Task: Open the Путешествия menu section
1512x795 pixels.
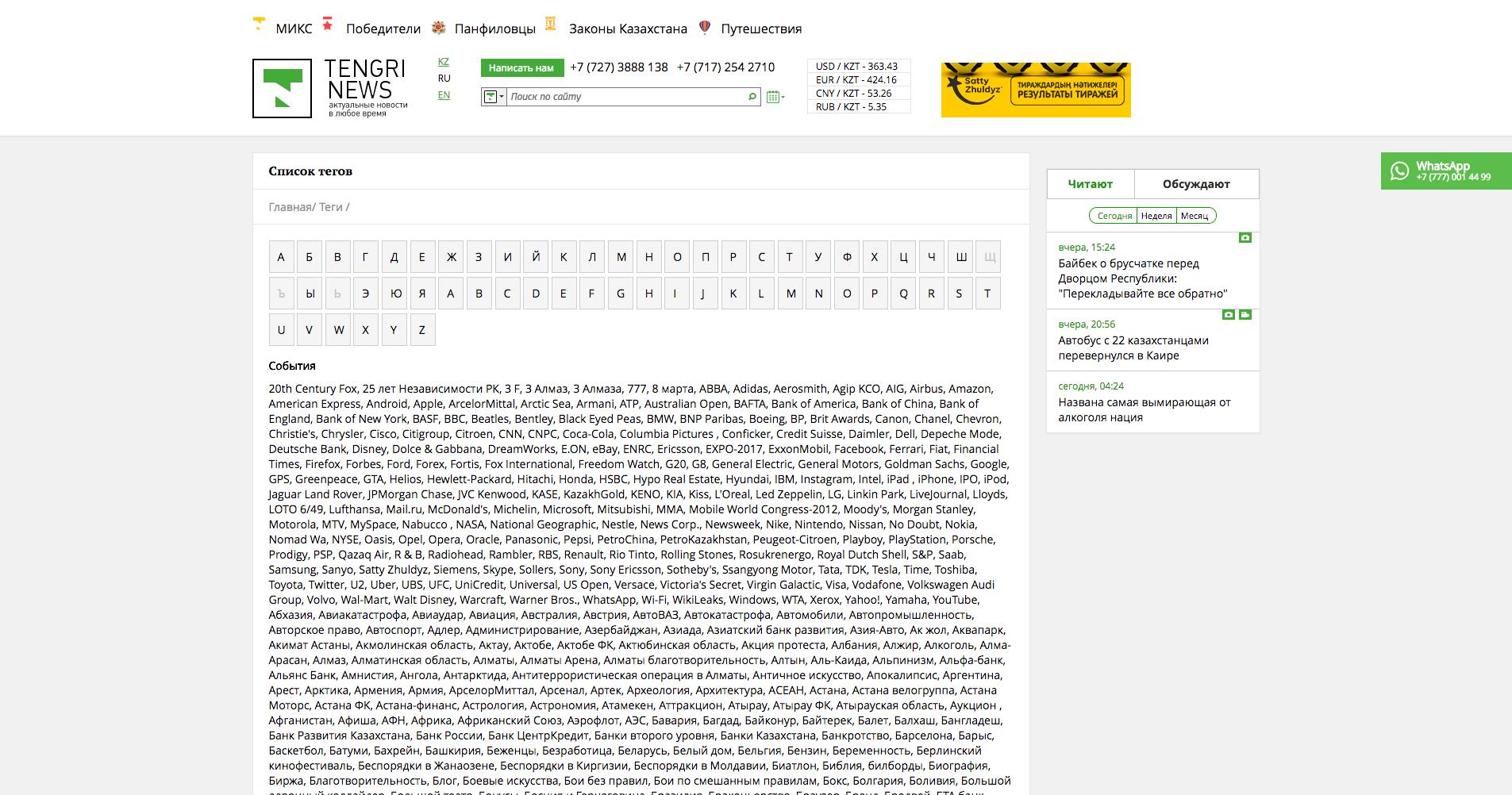Action: point(761,29)
